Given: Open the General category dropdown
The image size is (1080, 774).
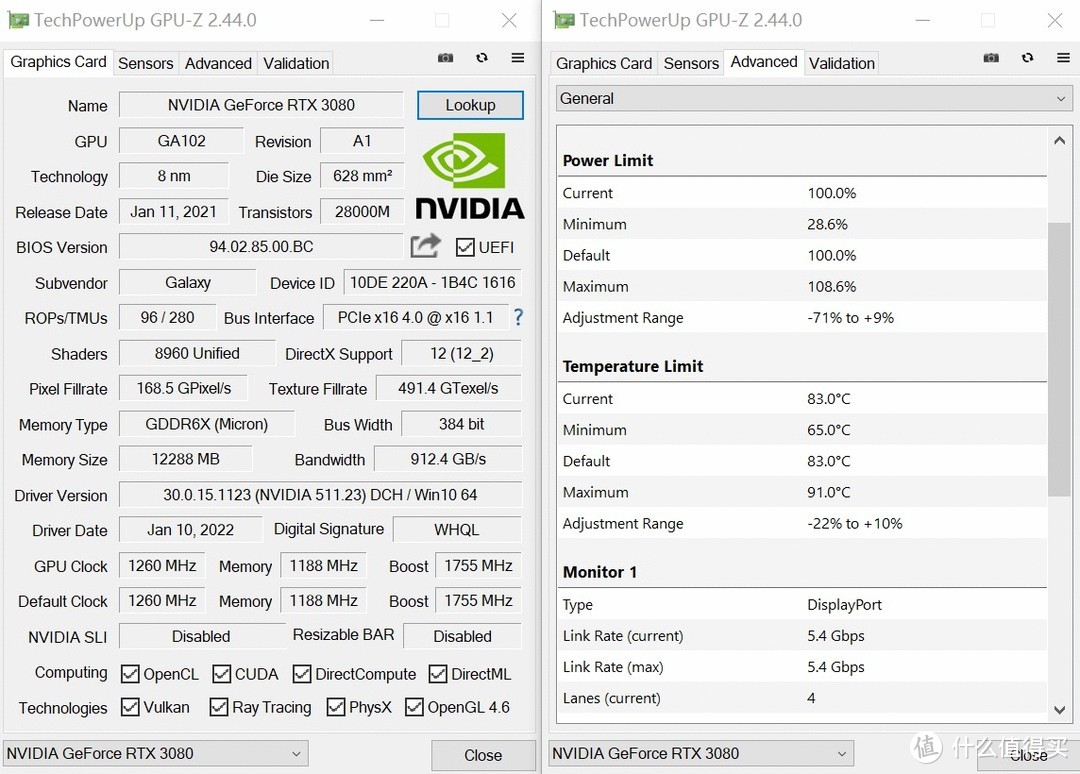Looking at the screenshot, I should point(813,98).
